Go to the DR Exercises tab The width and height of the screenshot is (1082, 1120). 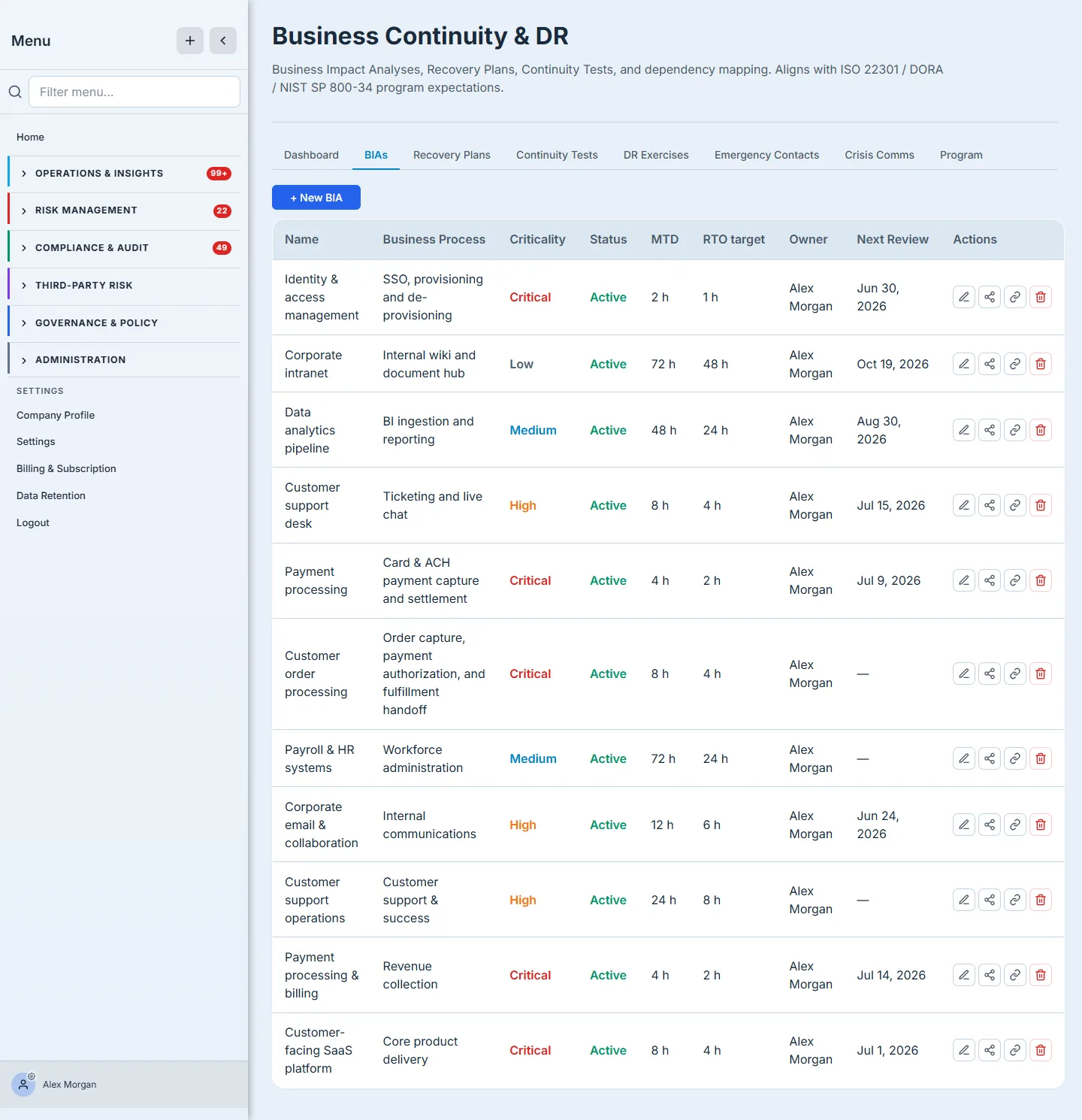point(656,155)
